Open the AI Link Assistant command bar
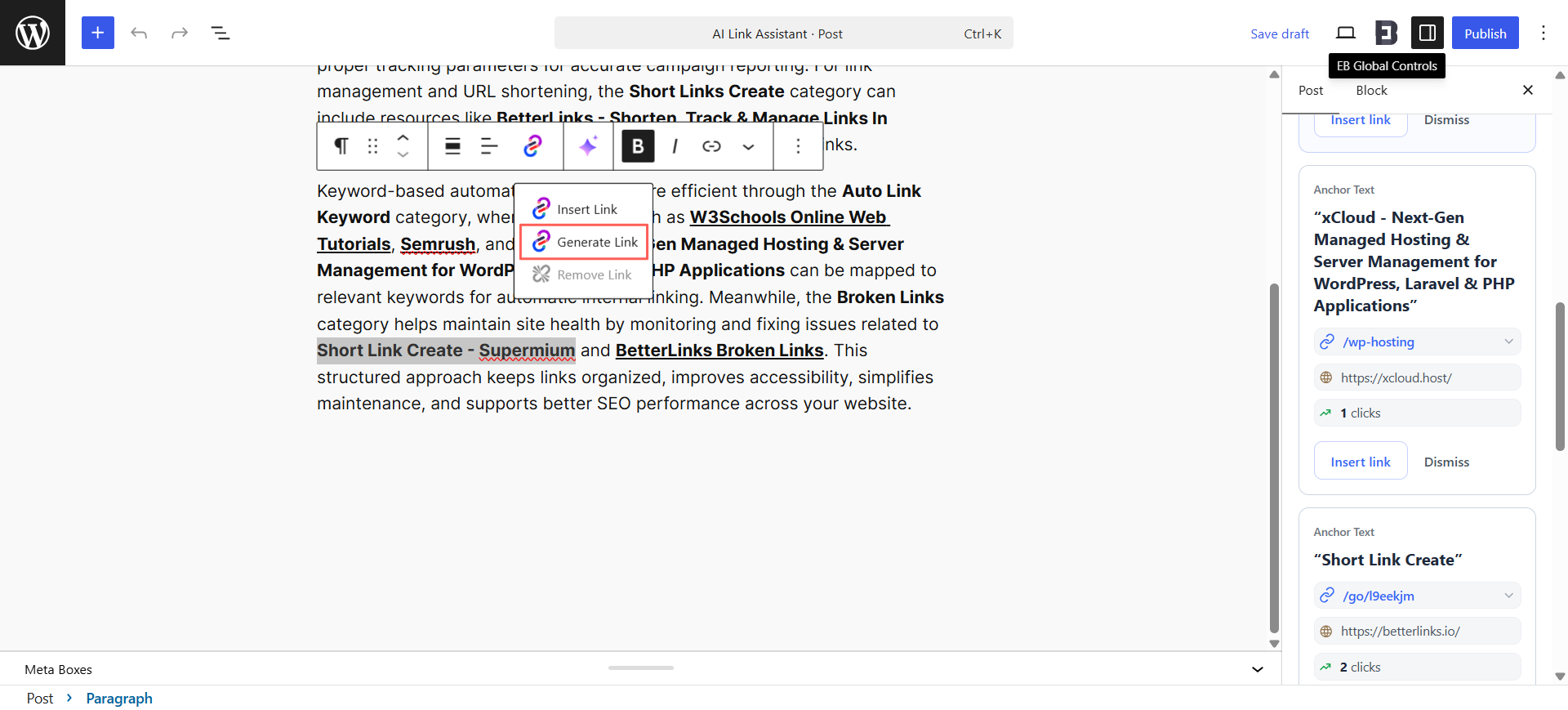1568x710 pixels. click(x=784, y=33)
